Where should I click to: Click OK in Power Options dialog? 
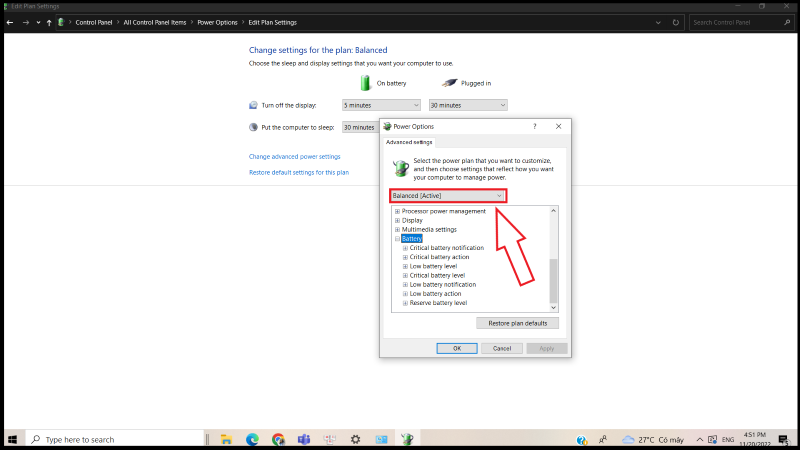pyautogui.click(x=457, y=348)
